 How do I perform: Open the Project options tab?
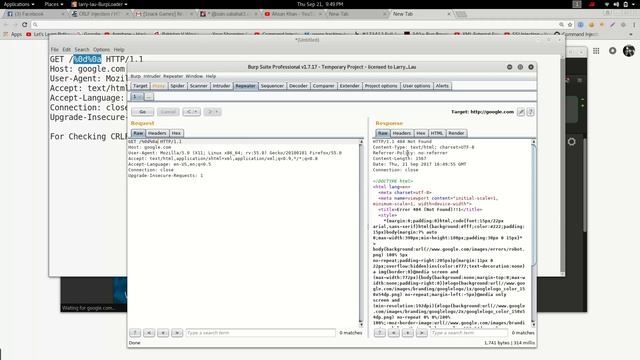(x=381, y=86)
